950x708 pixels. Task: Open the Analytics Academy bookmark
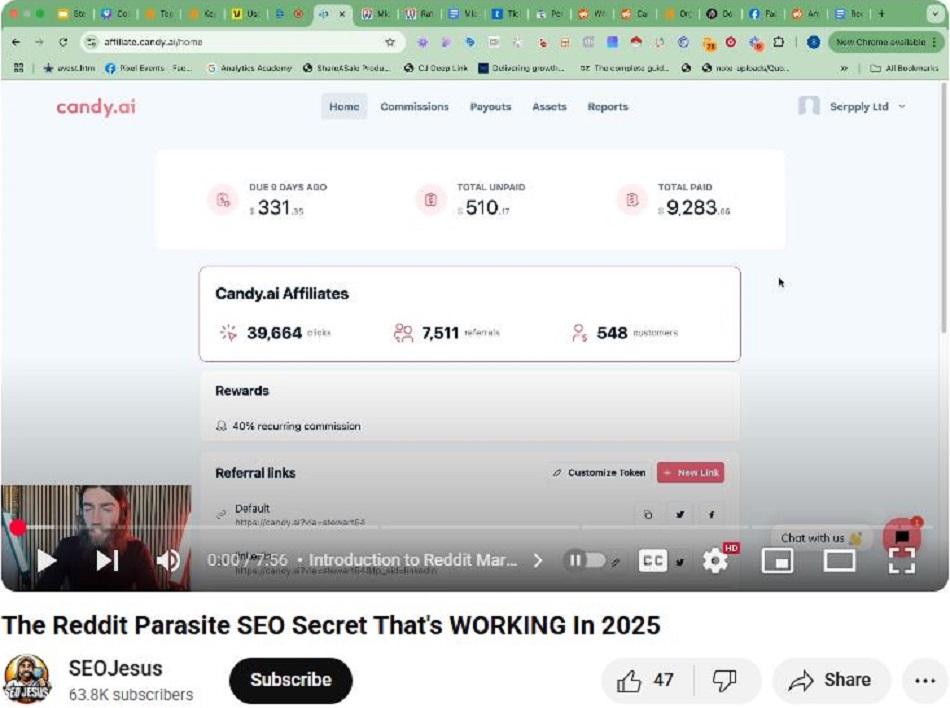[250, 68]
